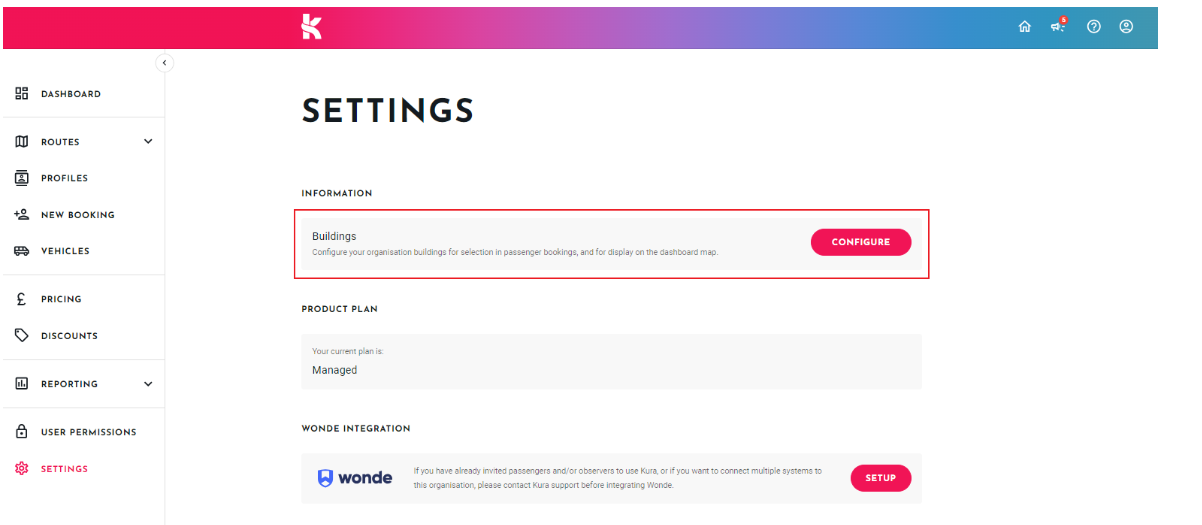Click the Wonde logo
Screen dimensions: 1202x525
tap(355, 478)
